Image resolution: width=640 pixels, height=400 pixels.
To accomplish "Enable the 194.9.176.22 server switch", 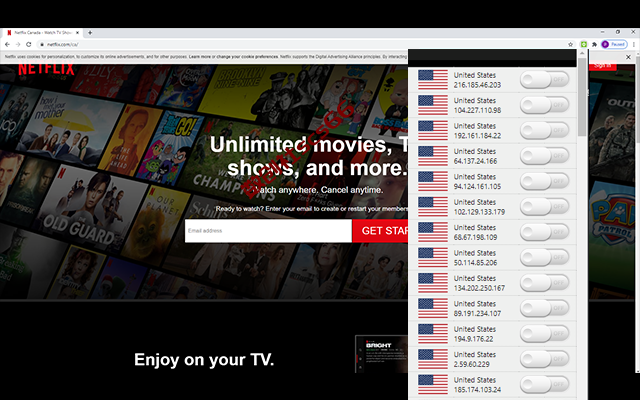I will point(544,333).
